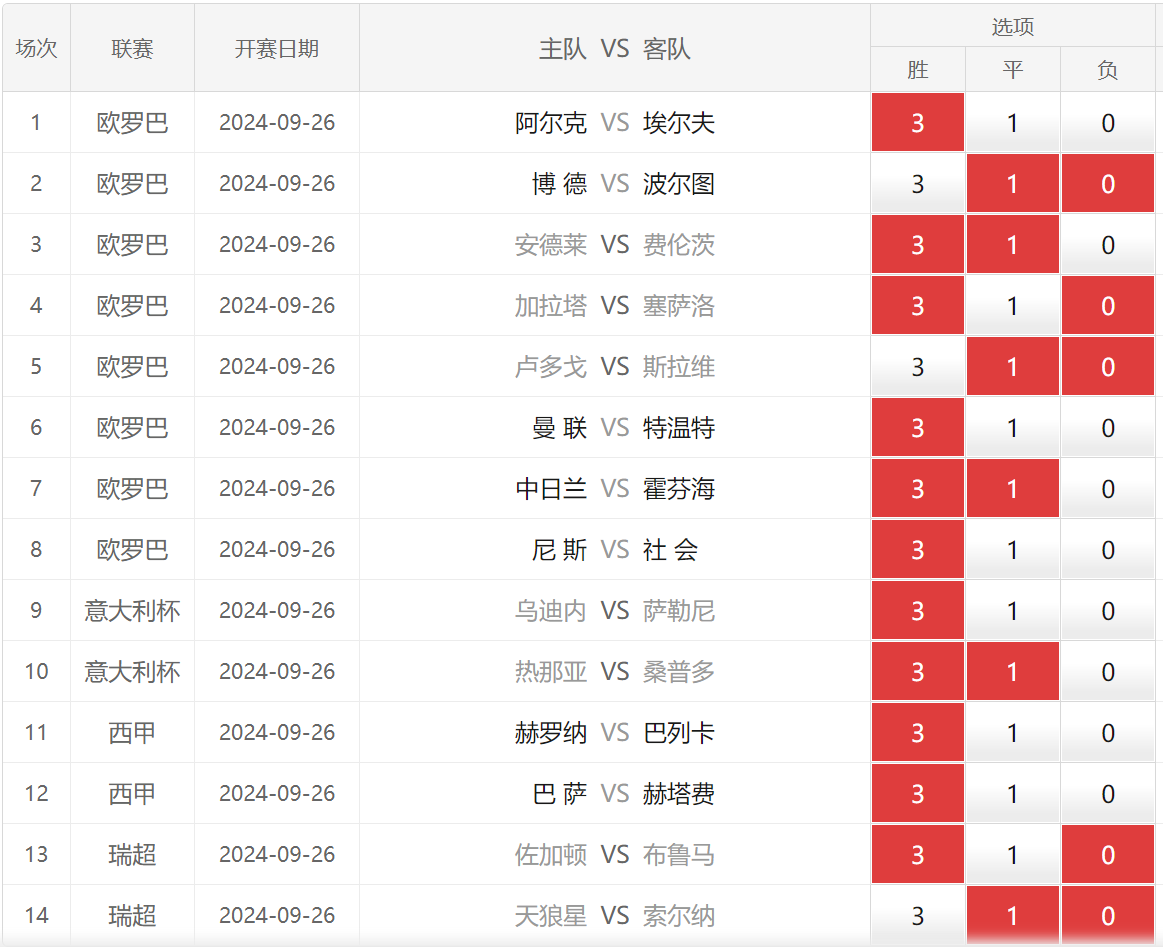The image size is (1163, 951).
Task: Select draw option 1 for 阿尔克 VS 埃尔夫
Action: pos(1012,122)
